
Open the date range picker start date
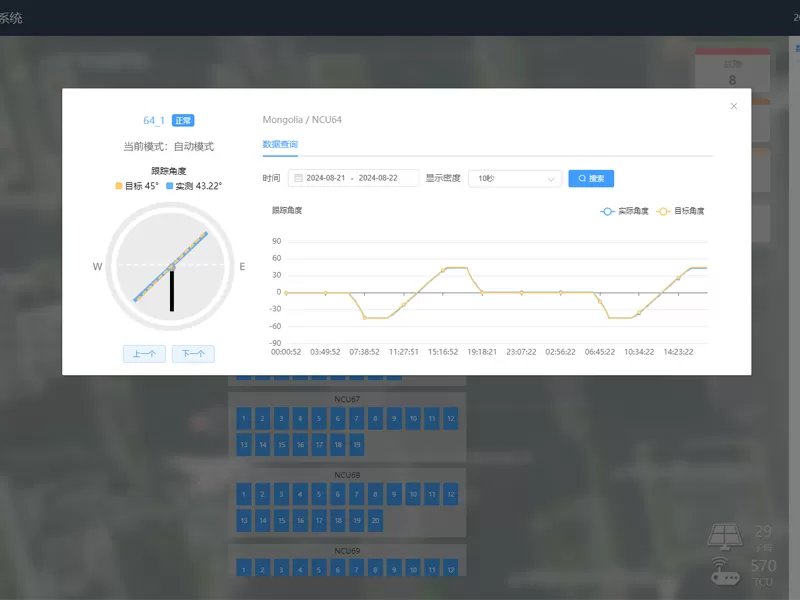coord(325,179)
